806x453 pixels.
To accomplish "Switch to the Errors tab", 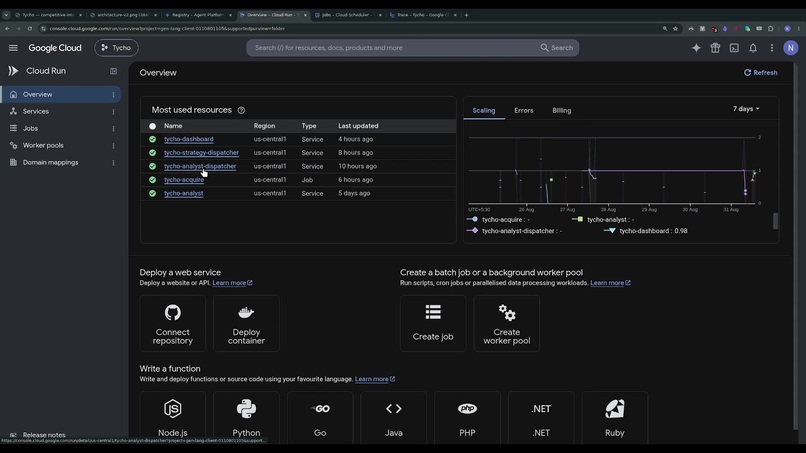I will click(523, 111).
